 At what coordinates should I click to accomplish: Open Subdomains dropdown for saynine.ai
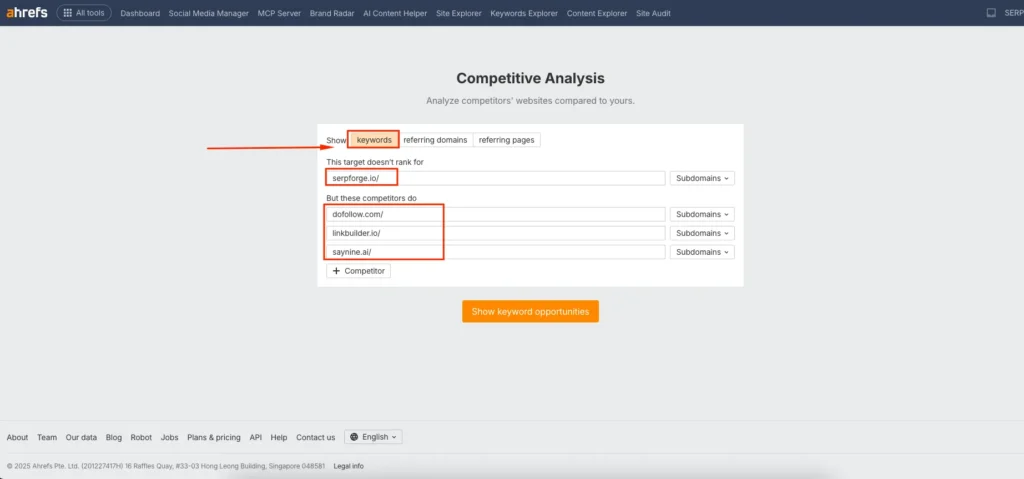pos(702,252)
